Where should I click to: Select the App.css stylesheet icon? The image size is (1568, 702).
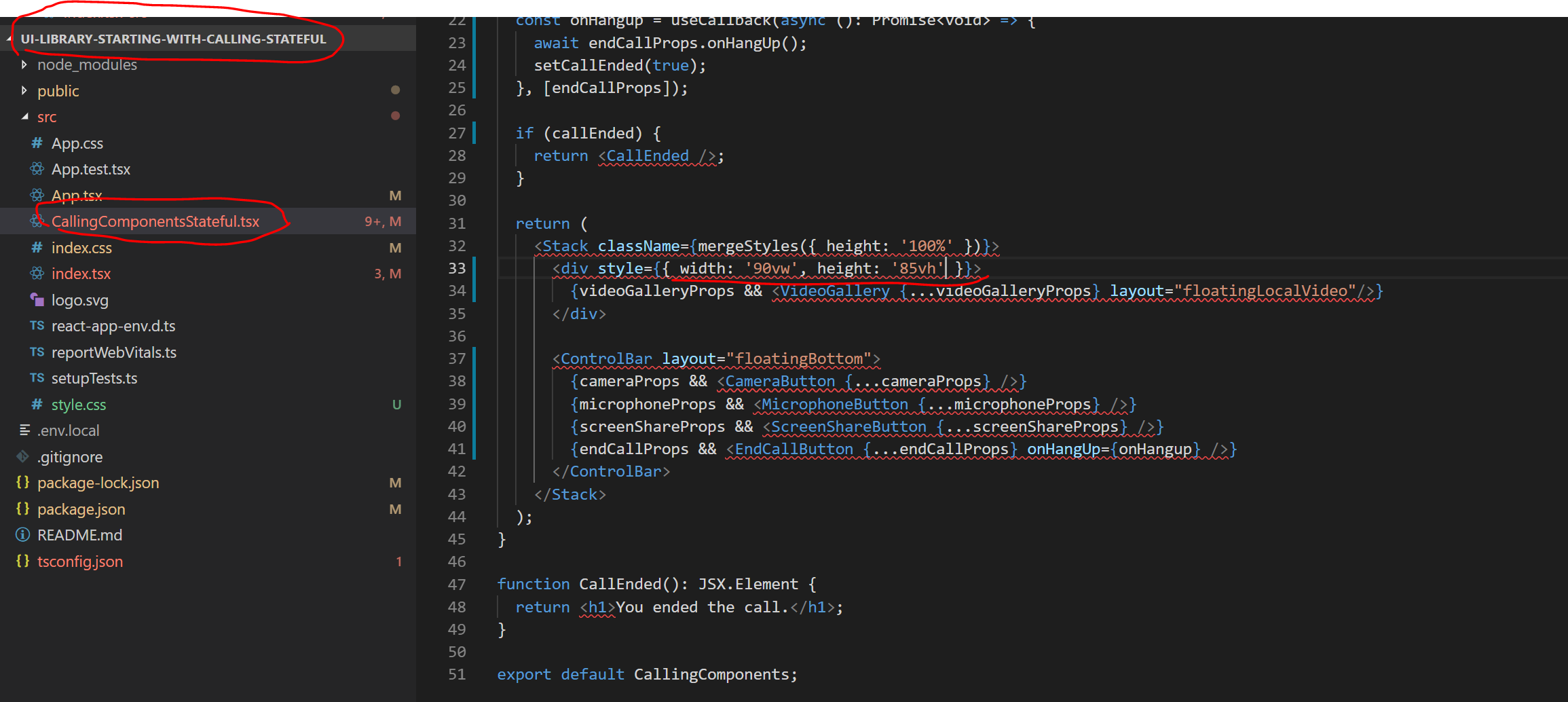pyautogui.click(x=36, y=143)
